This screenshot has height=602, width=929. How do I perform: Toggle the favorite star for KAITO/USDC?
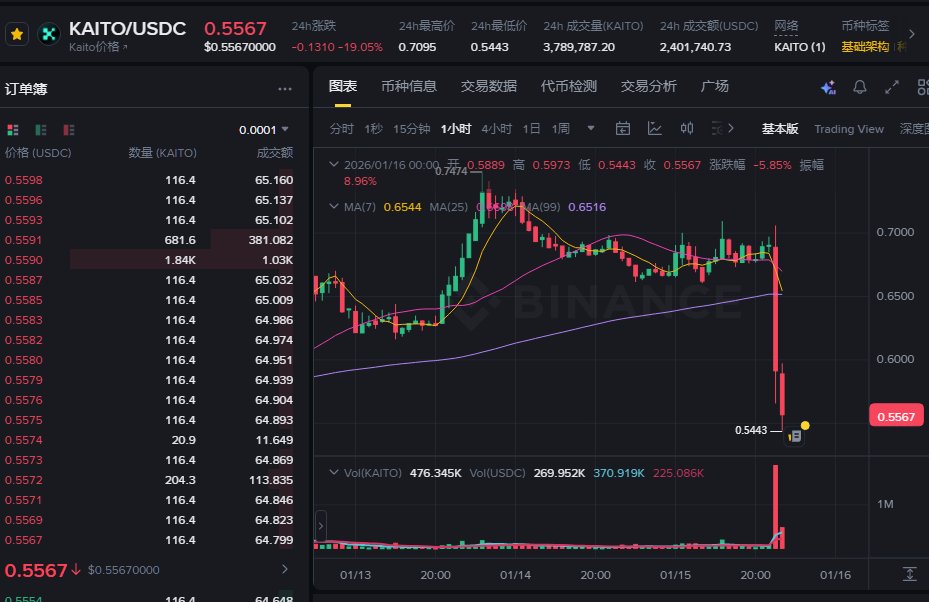[17, 34]
